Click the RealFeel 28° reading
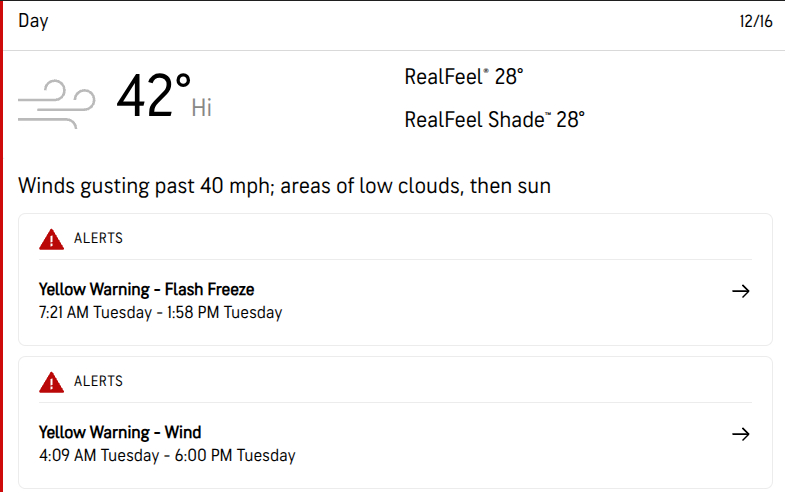Screen dimensions: 785x492 tap(464, 77)
